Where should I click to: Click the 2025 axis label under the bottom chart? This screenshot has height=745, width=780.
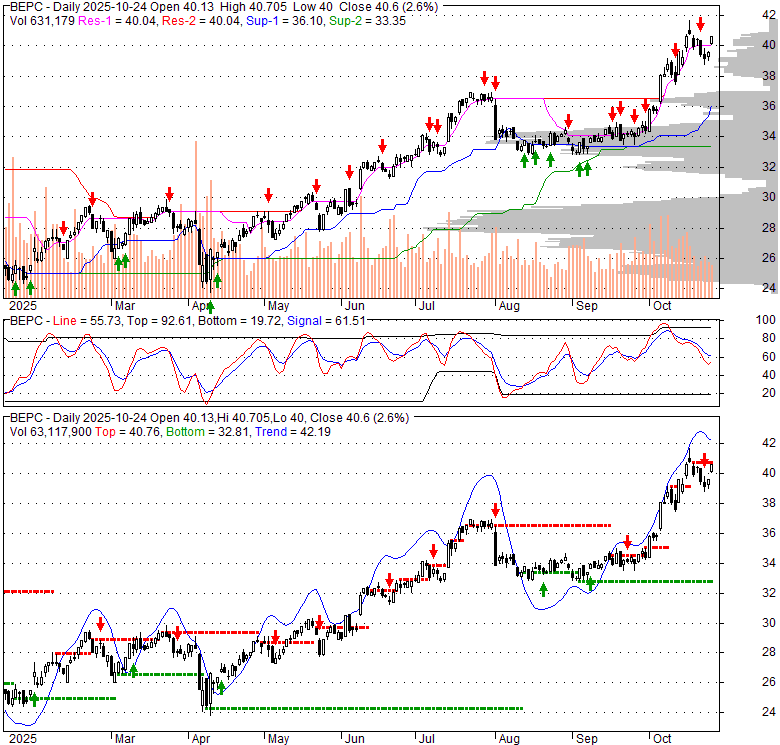(x=23, y=739)
